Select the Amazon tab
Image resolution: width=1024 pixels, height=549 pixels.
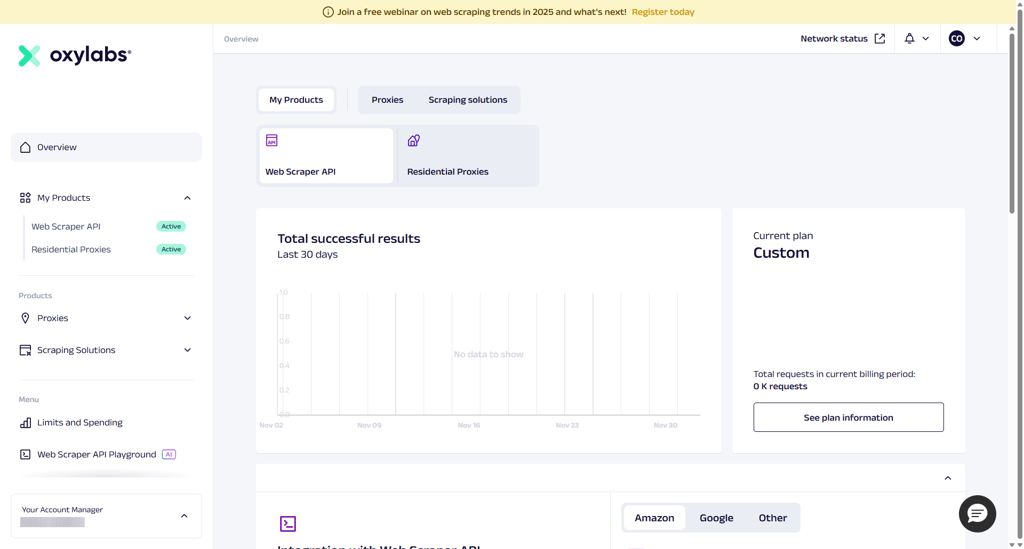click(654, 518)
